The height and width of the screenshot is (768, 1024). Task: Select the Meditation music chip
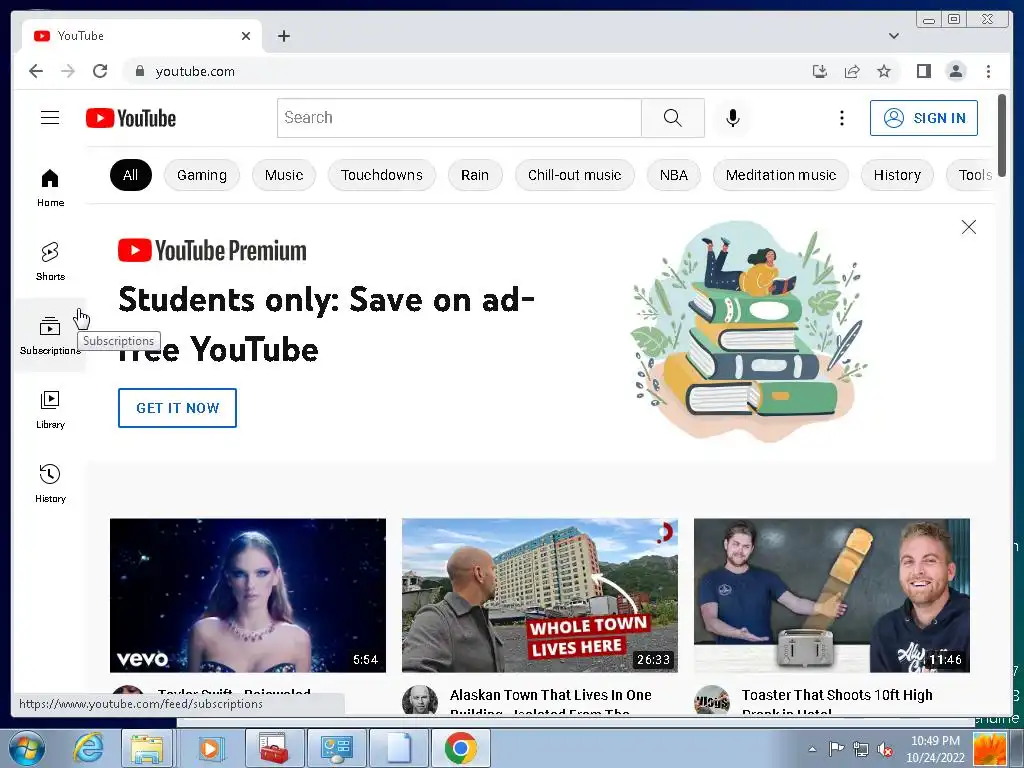coord(780,175)
